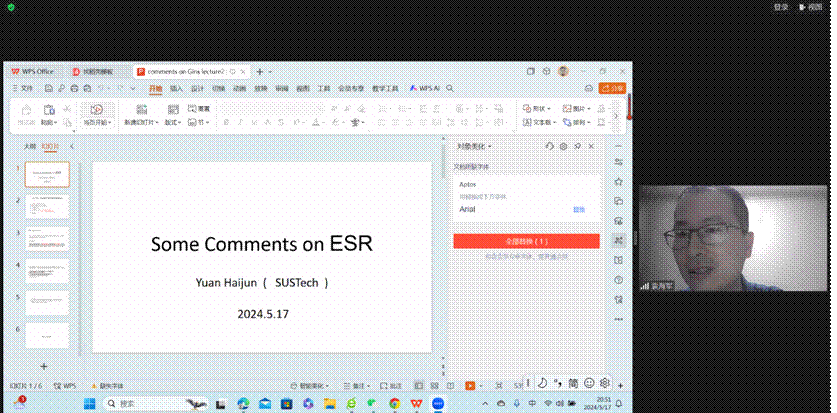Click the orange share button
This screenshot has width=837, height=413.
611,88
